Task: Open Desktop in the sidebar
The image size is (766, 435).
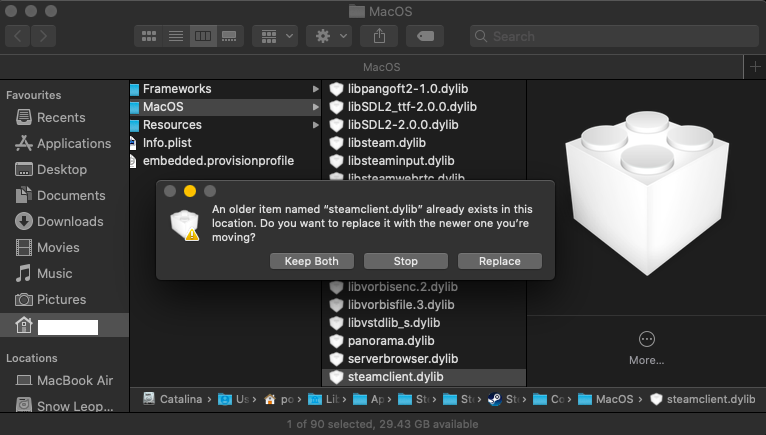Action: click(x=51, y=169)
